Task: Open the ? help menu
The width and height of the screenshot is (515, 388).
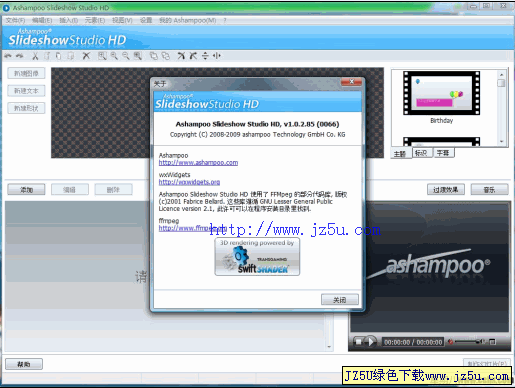Action: (x=225, y=21)
